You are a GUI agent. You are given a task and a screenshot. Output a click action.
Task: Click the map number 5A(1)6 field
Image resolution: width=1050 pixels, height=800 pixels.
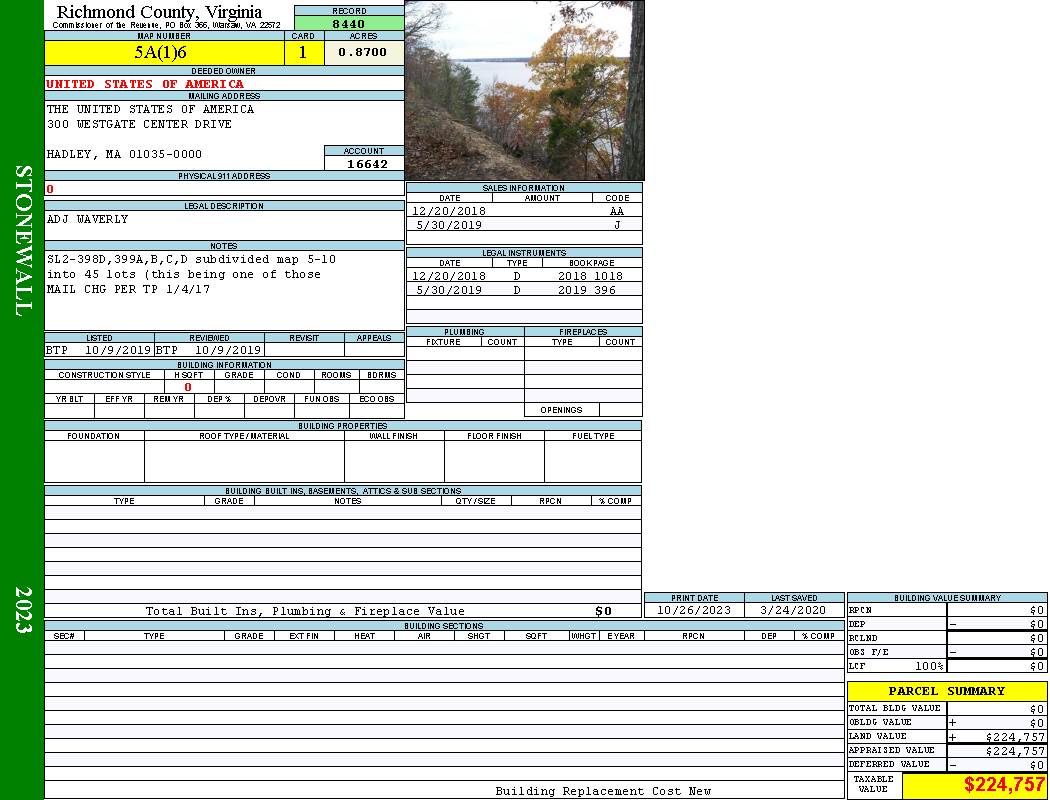tap(160, 53)
